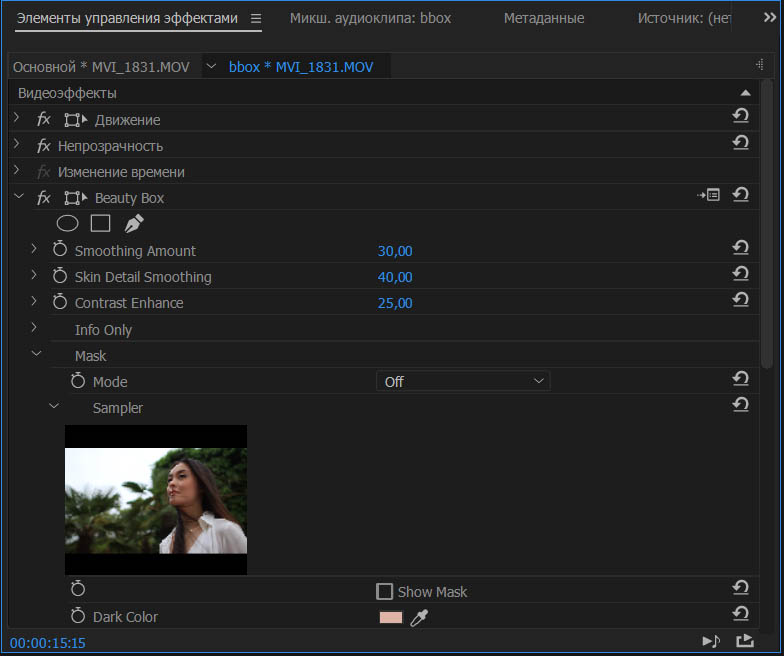Open Dark Color swatch picker
The height and width of the screenshot is (656, 784).
coord(391,618)
